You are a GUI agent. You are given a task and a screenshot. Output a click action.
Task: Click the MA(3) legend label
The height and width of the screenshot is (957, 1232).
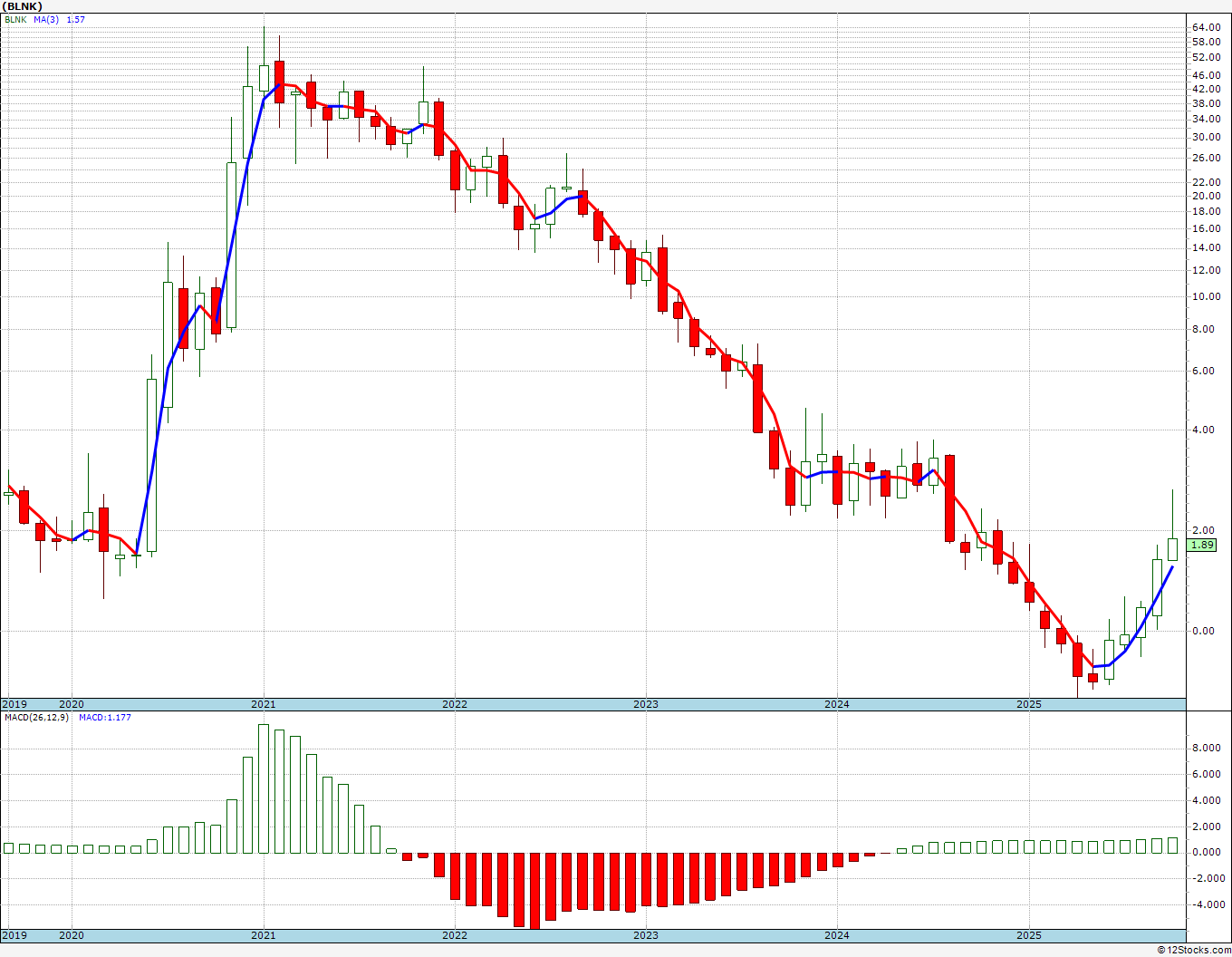(x=47, y=19)
